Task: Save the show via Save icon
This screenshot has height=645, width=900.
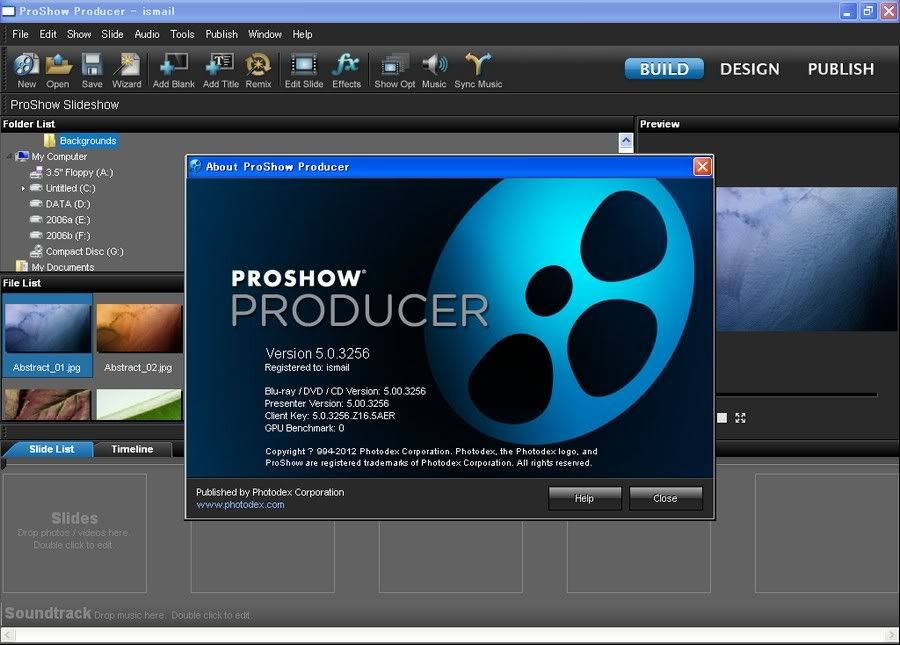Action: [x=92, y=71]
